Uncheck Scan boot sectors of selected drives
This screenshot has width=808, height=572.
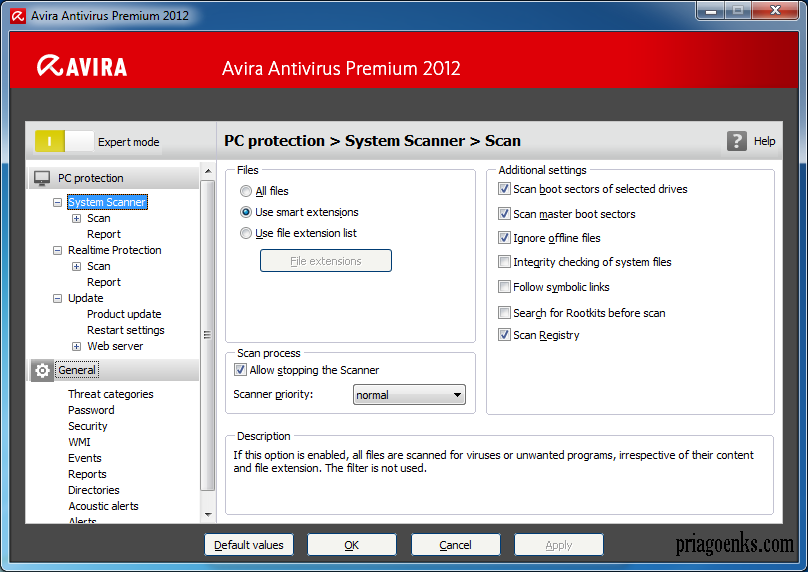[x=504, y=189]
